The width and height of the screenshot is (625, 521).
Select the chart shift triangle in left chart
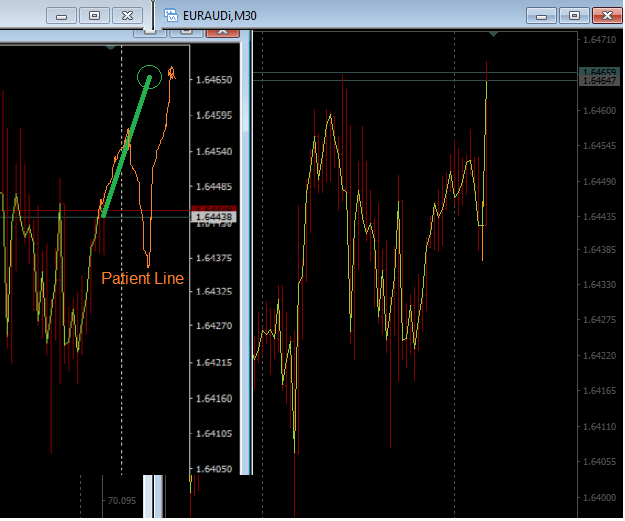(x=110, y=47)
